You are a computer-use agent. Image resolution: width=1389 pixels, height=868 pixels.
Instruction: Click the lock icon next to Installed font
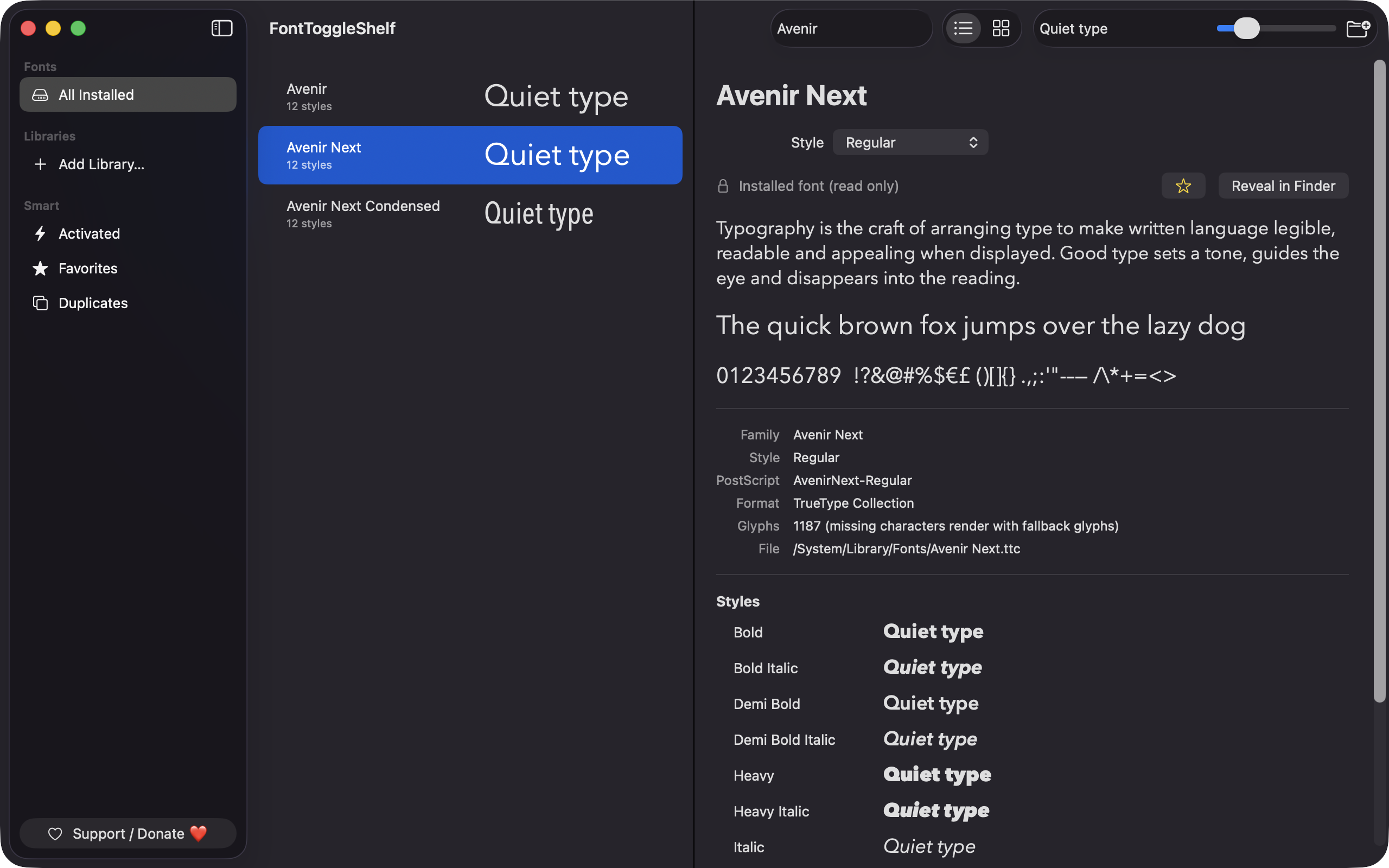tap(723, 186)
